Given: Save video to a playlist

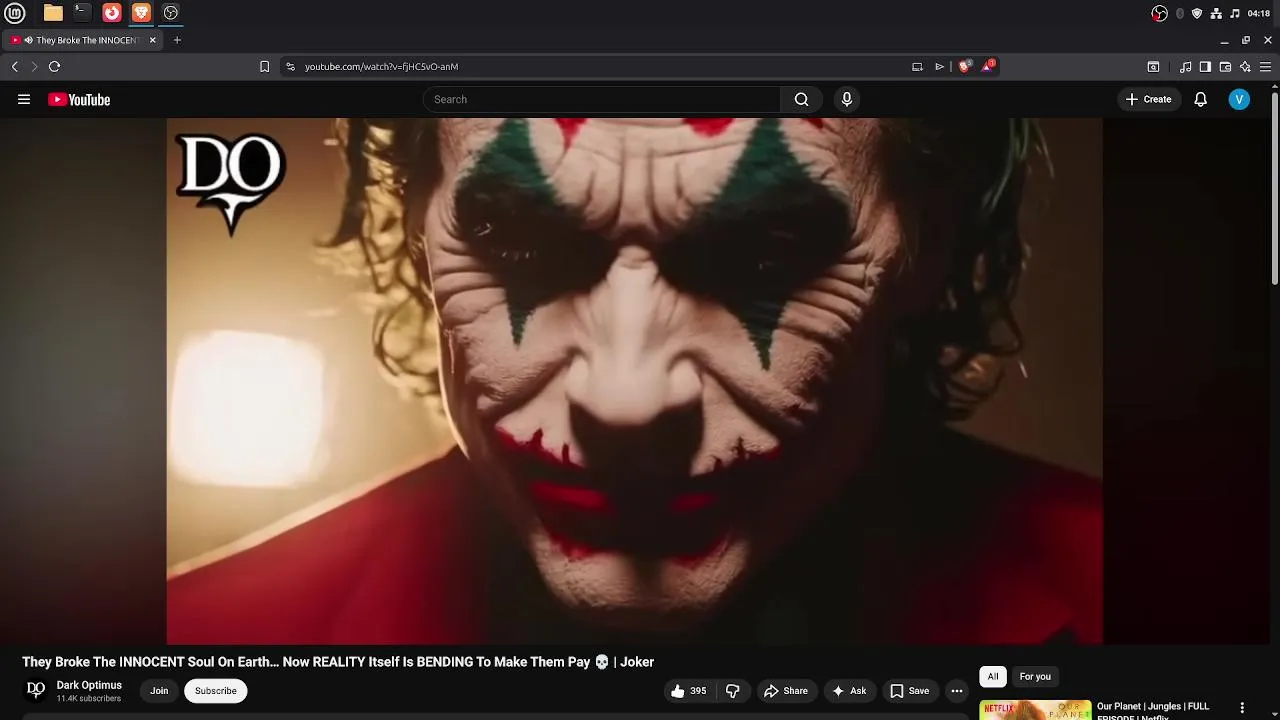Looking at the screenshot, I should (910, 691).
